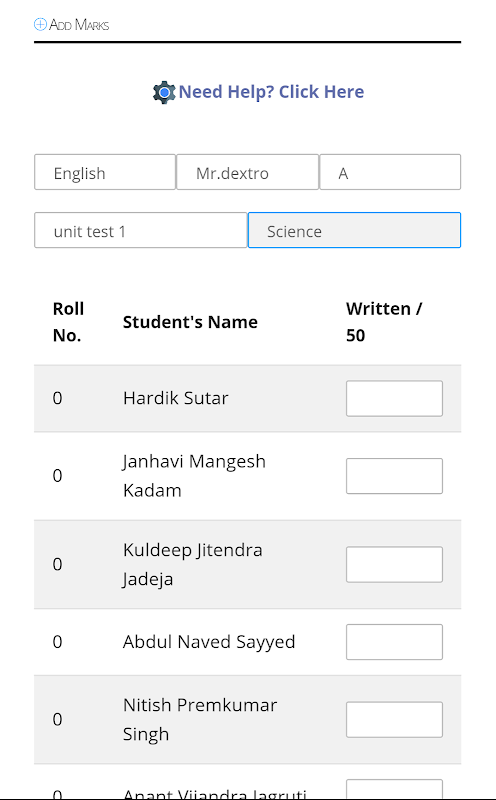Click the Student's Name column header
Screen dimensions: 496x800
pos(190,322)
